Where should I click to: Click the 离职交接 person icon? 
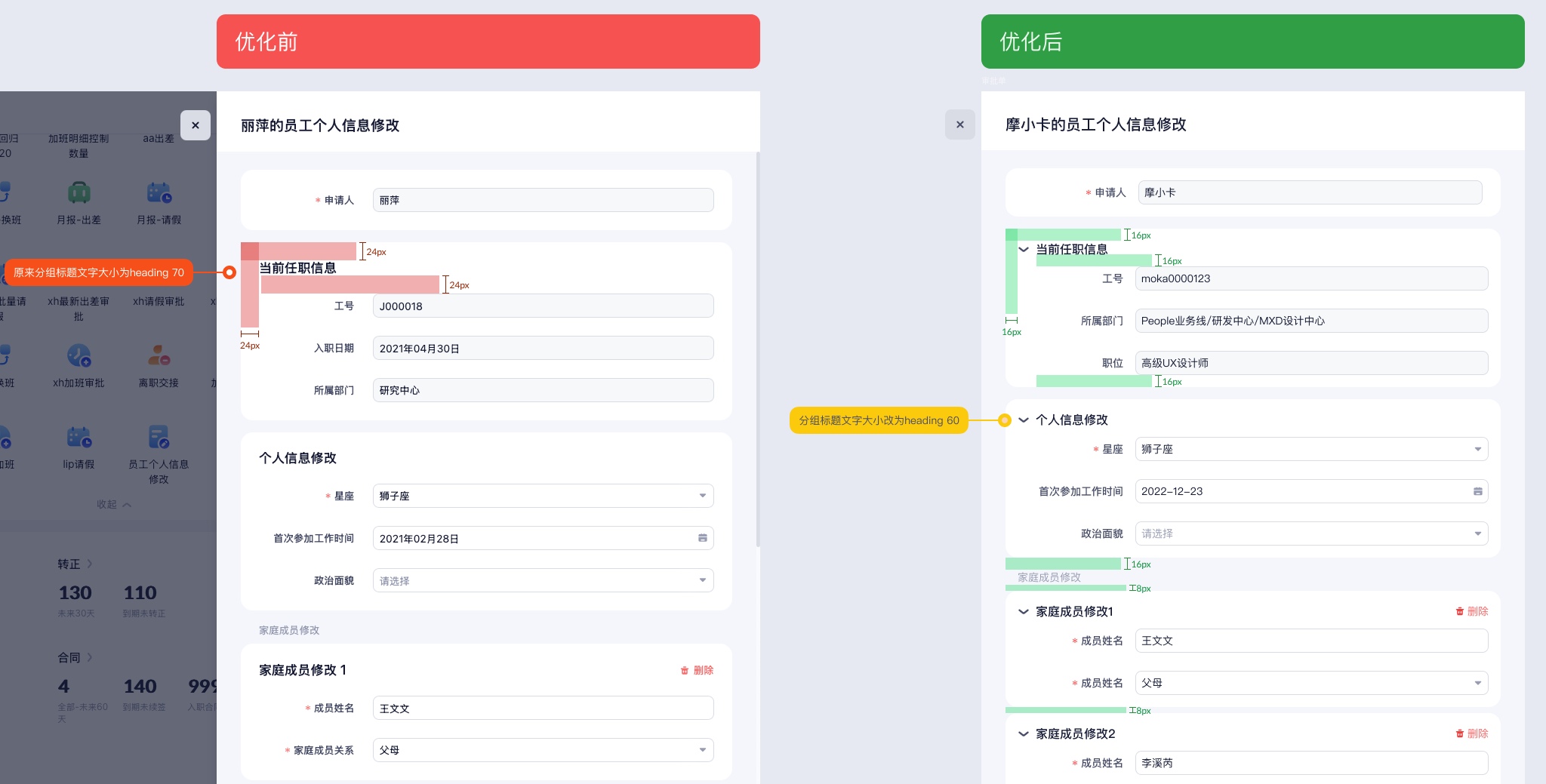click(x=159, y=355)
